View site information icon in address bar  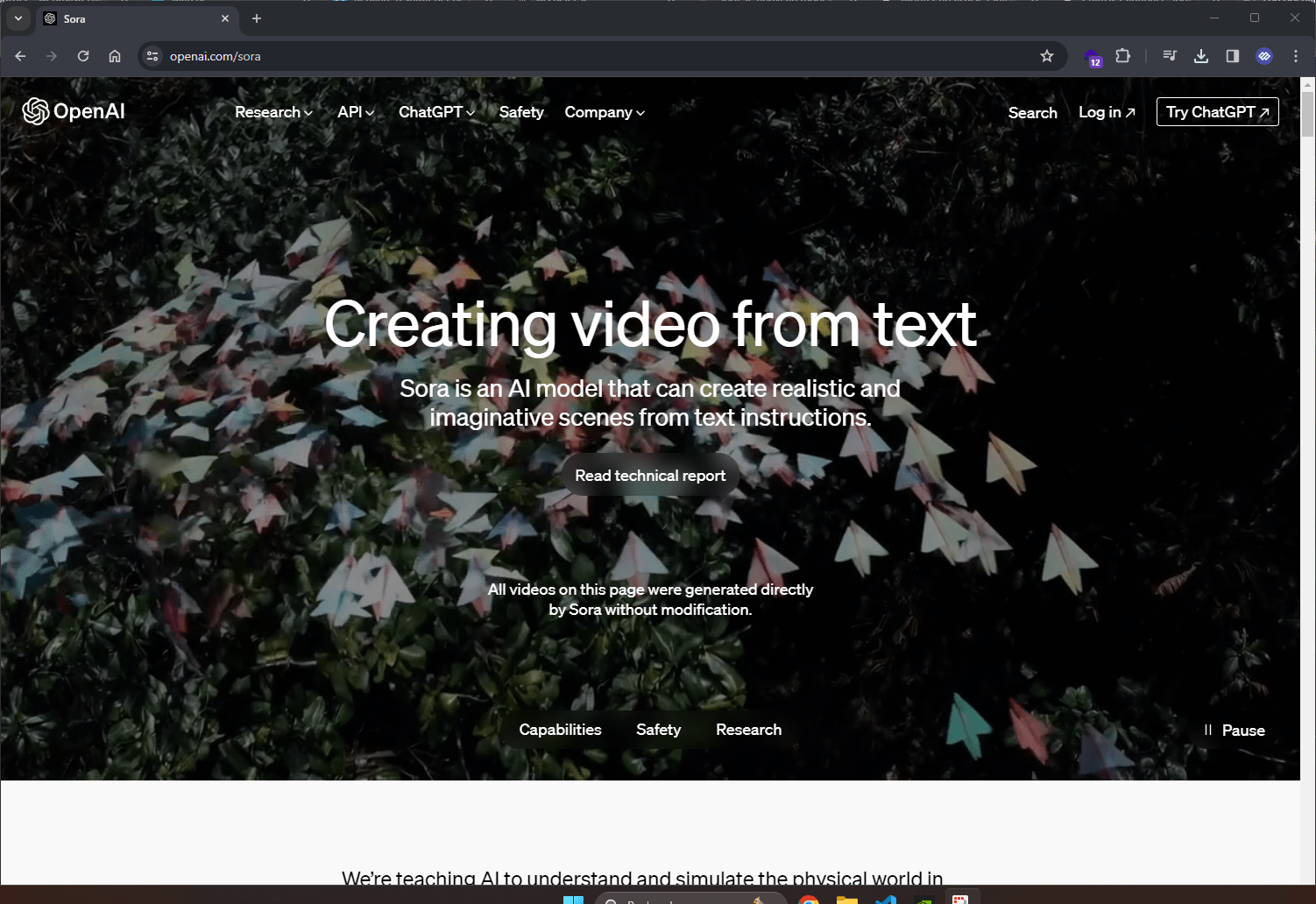[152, 56]
